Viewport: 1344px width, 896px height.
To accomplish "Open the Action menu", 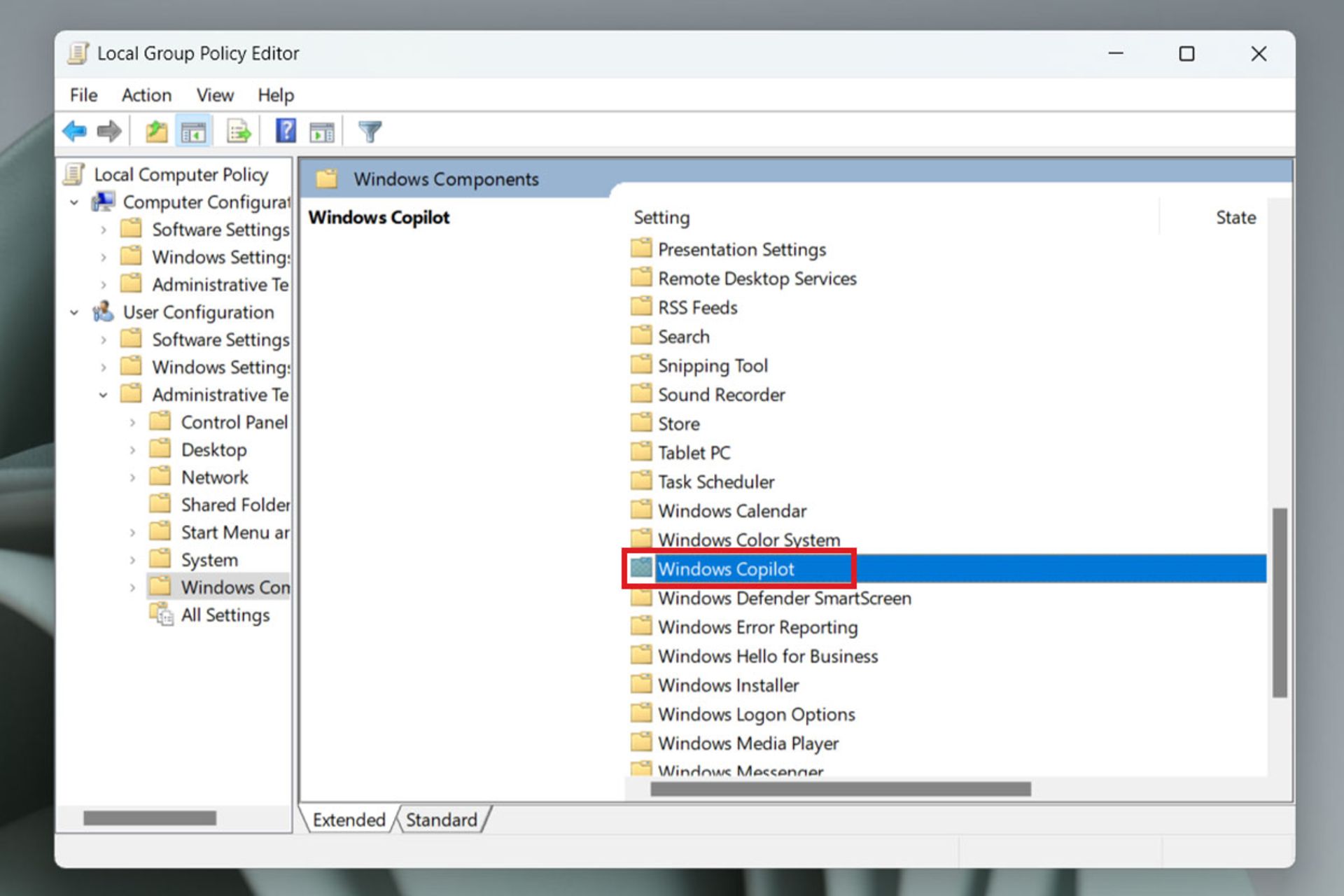I will (x=146, y=95).
